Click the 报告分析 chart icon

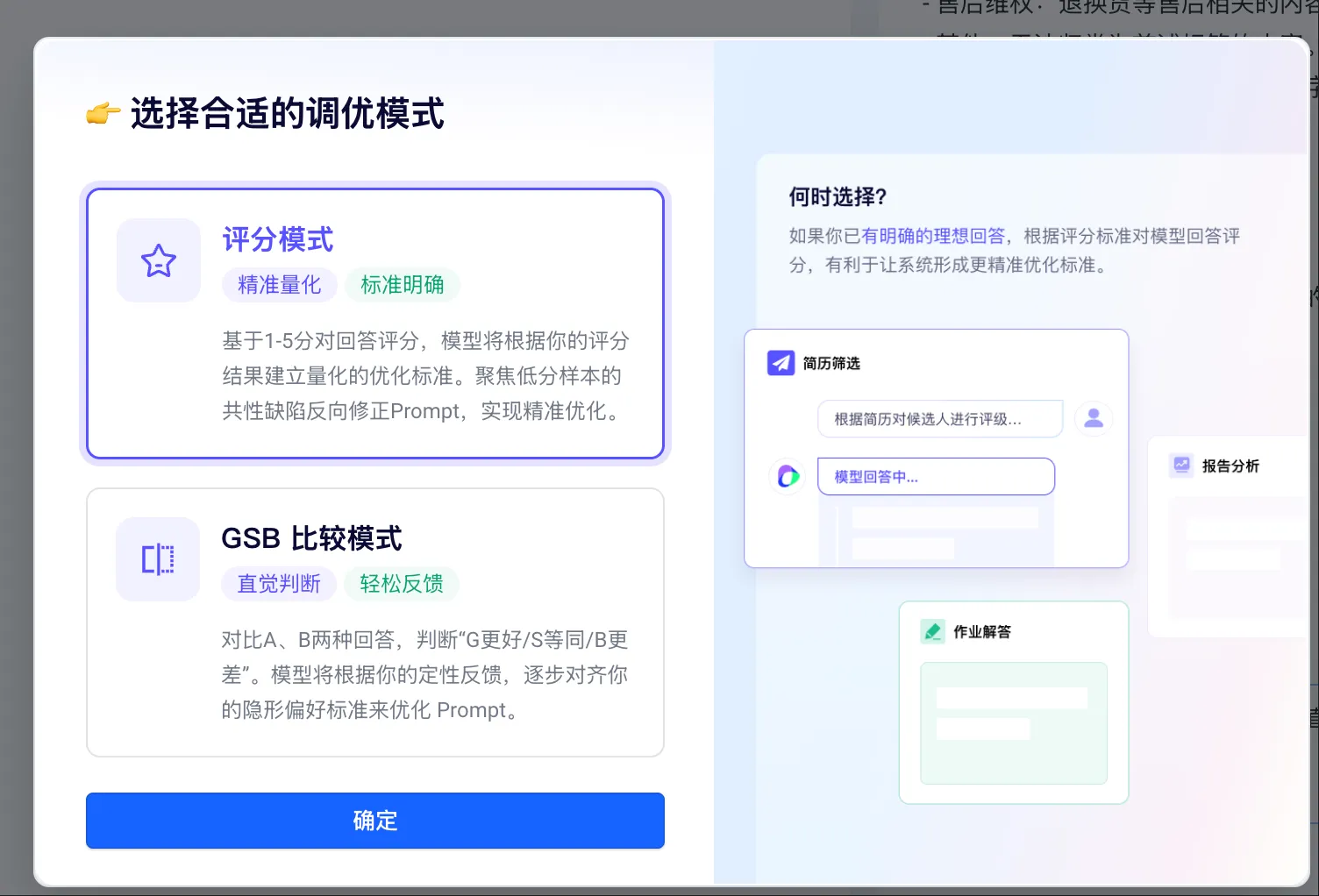[x=1182, y=466]
